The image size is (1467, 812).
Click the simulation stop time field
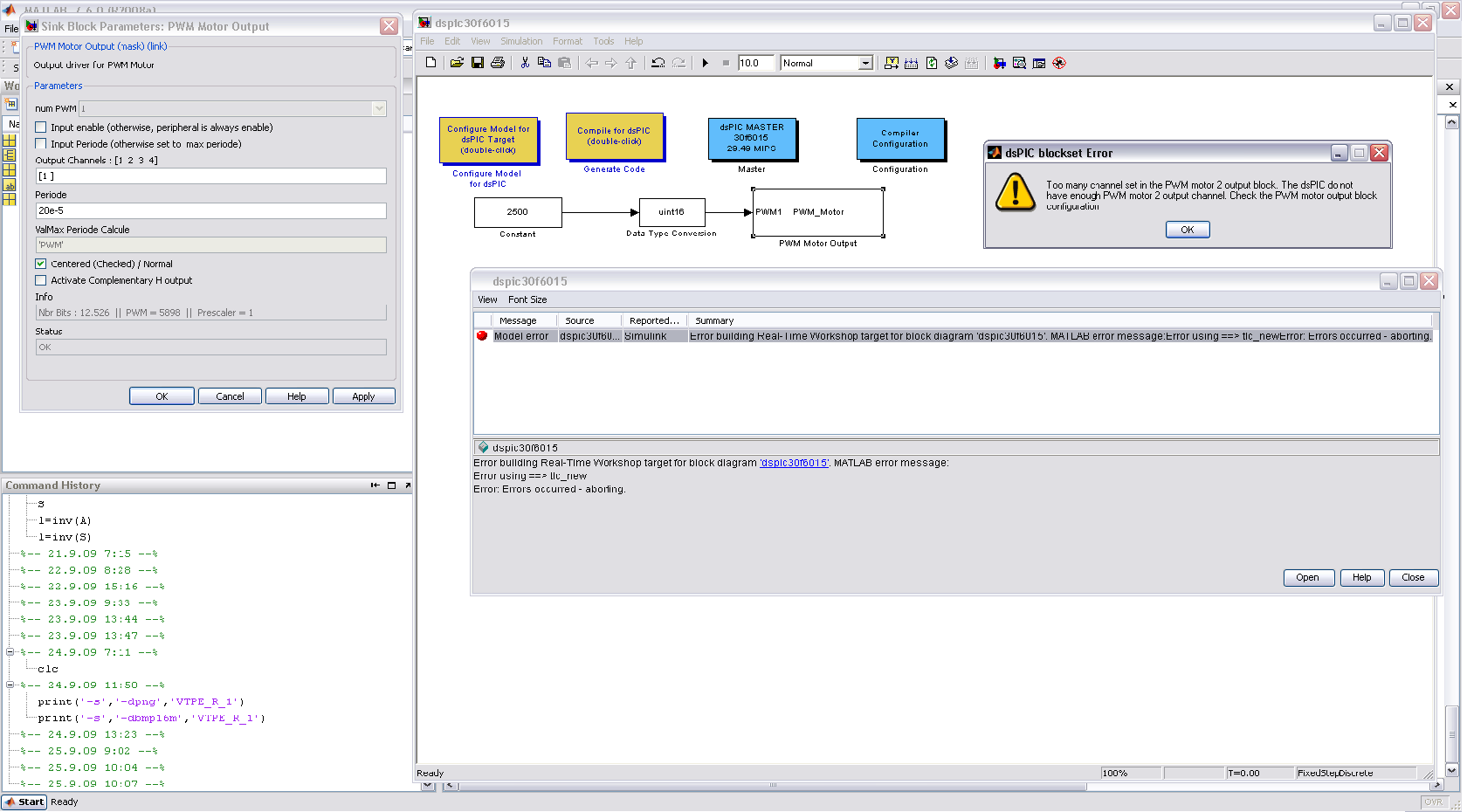point(755,63)
